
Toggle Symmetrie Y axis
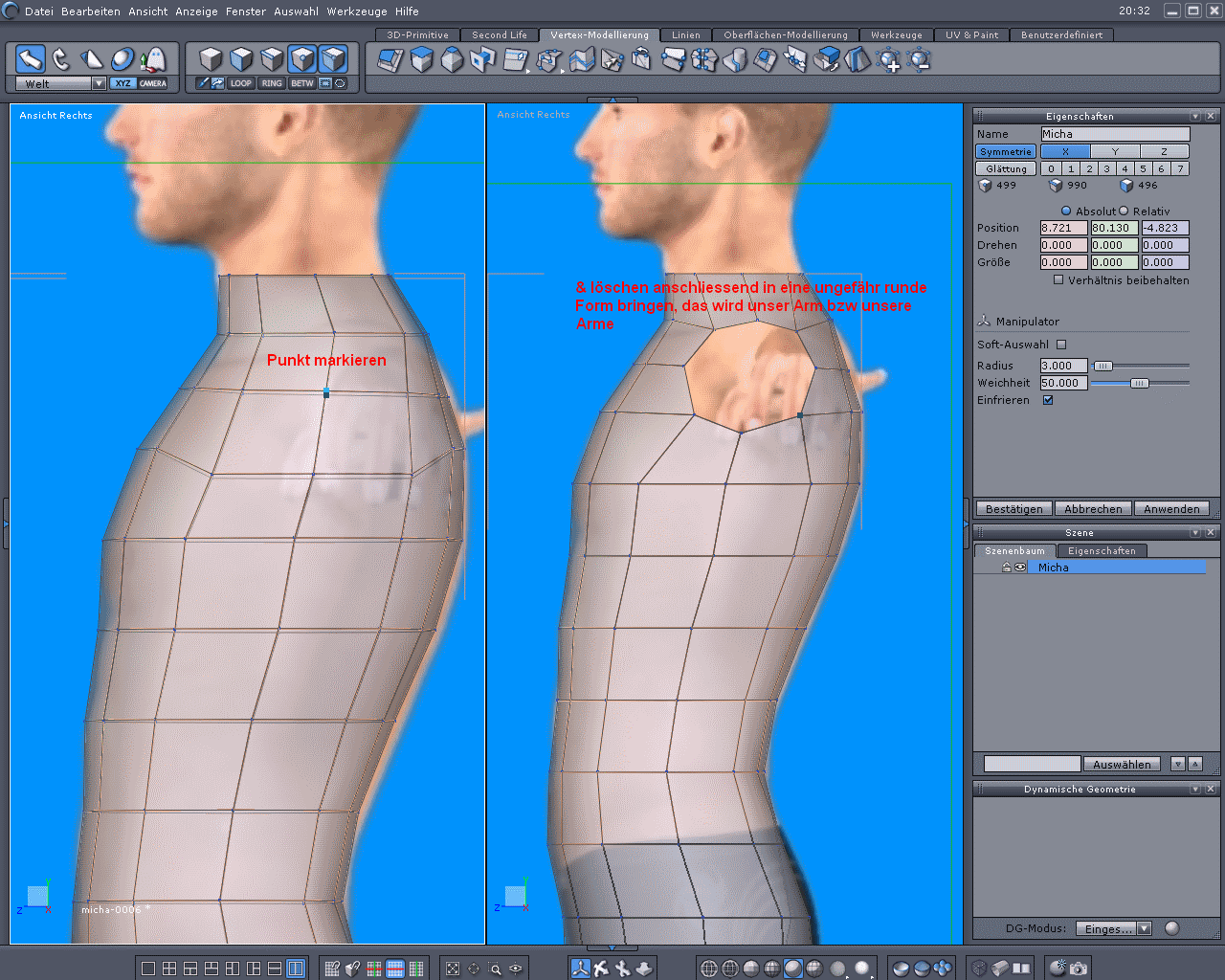point(1115,151)
